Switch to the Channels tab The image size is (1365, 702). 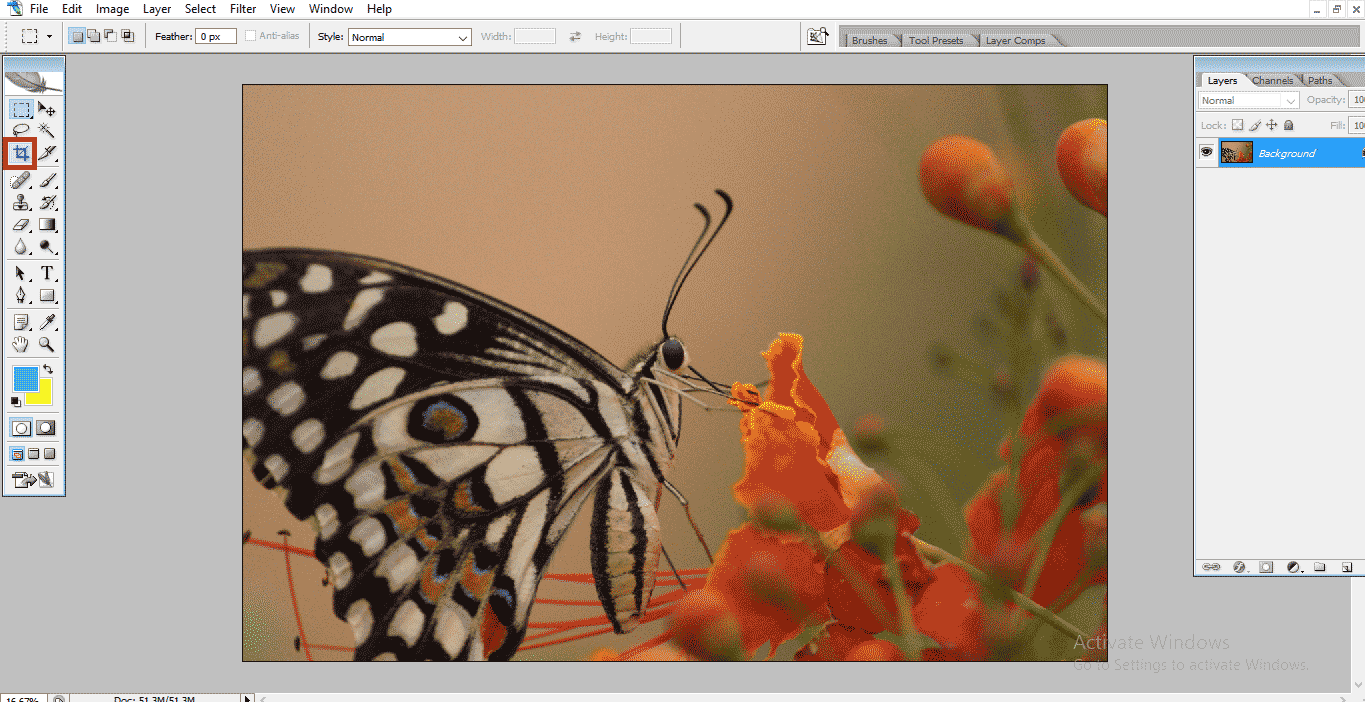click(x=1272, y=79)
